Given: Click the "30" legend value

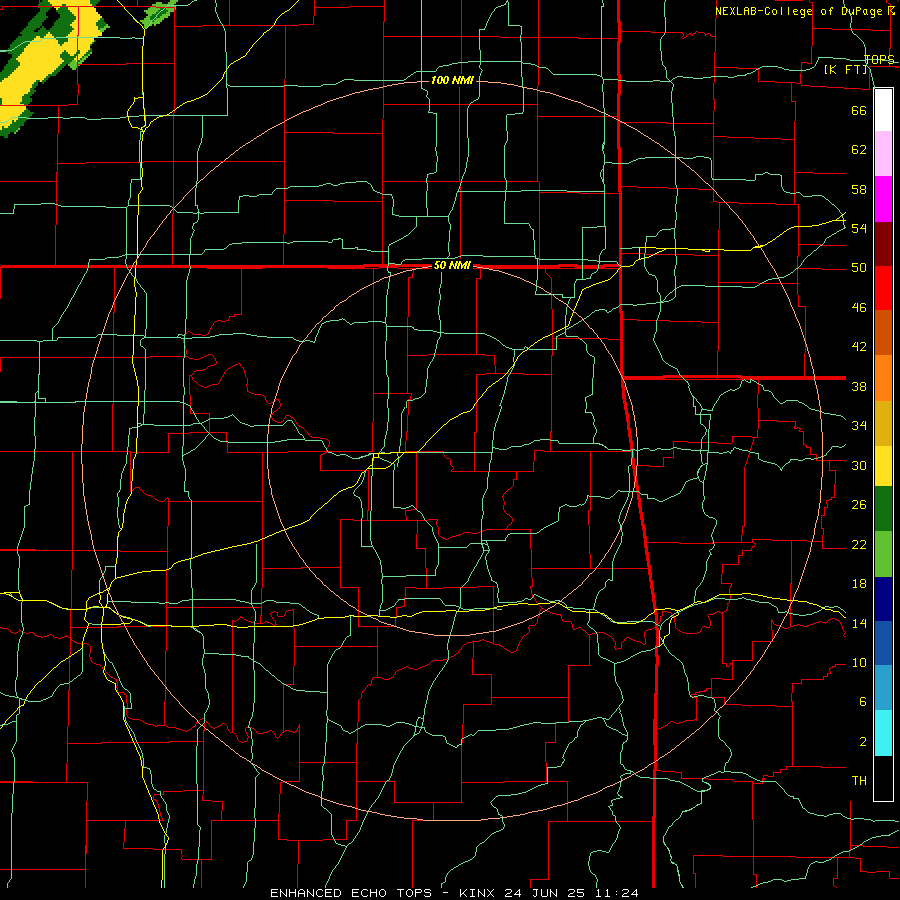Looking at the screenshot, I should [x=859, y=465].
